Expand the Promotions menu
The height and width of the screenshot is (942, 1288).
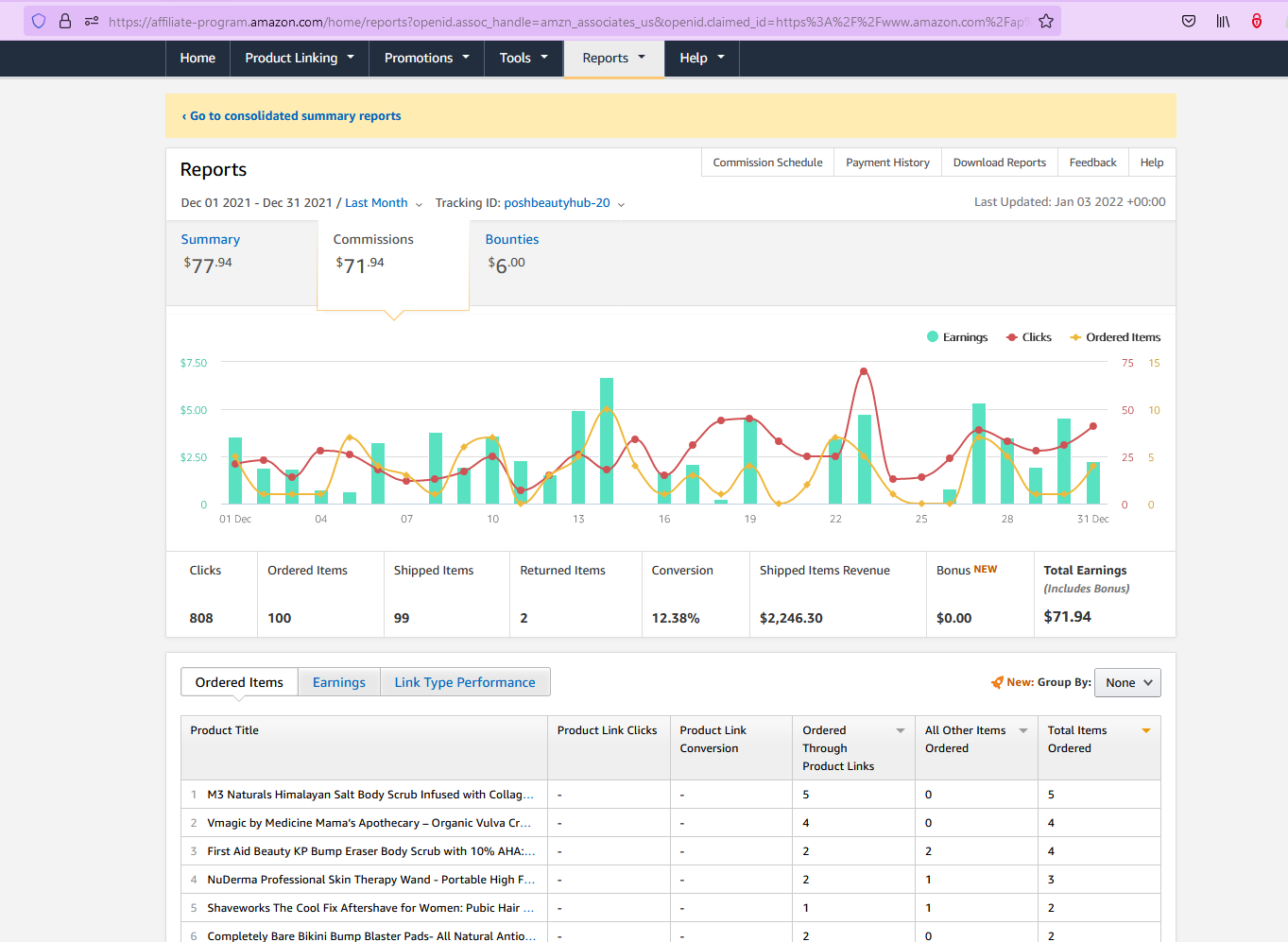427,58
